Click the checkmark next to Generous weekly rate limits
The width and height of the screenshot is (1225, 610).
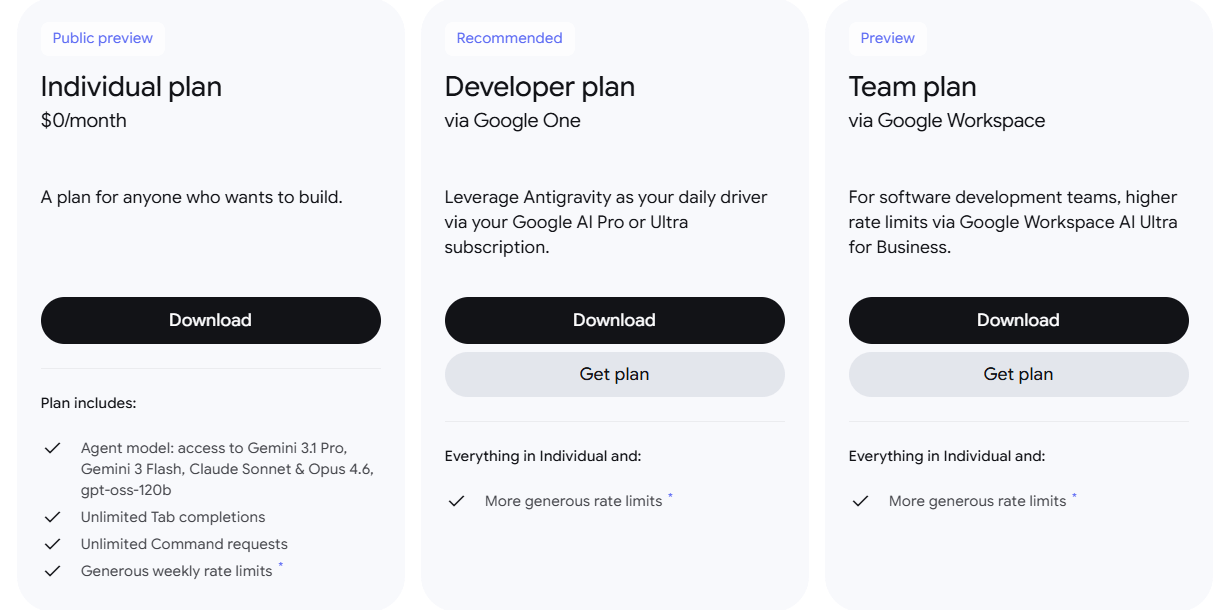[53, 571]
